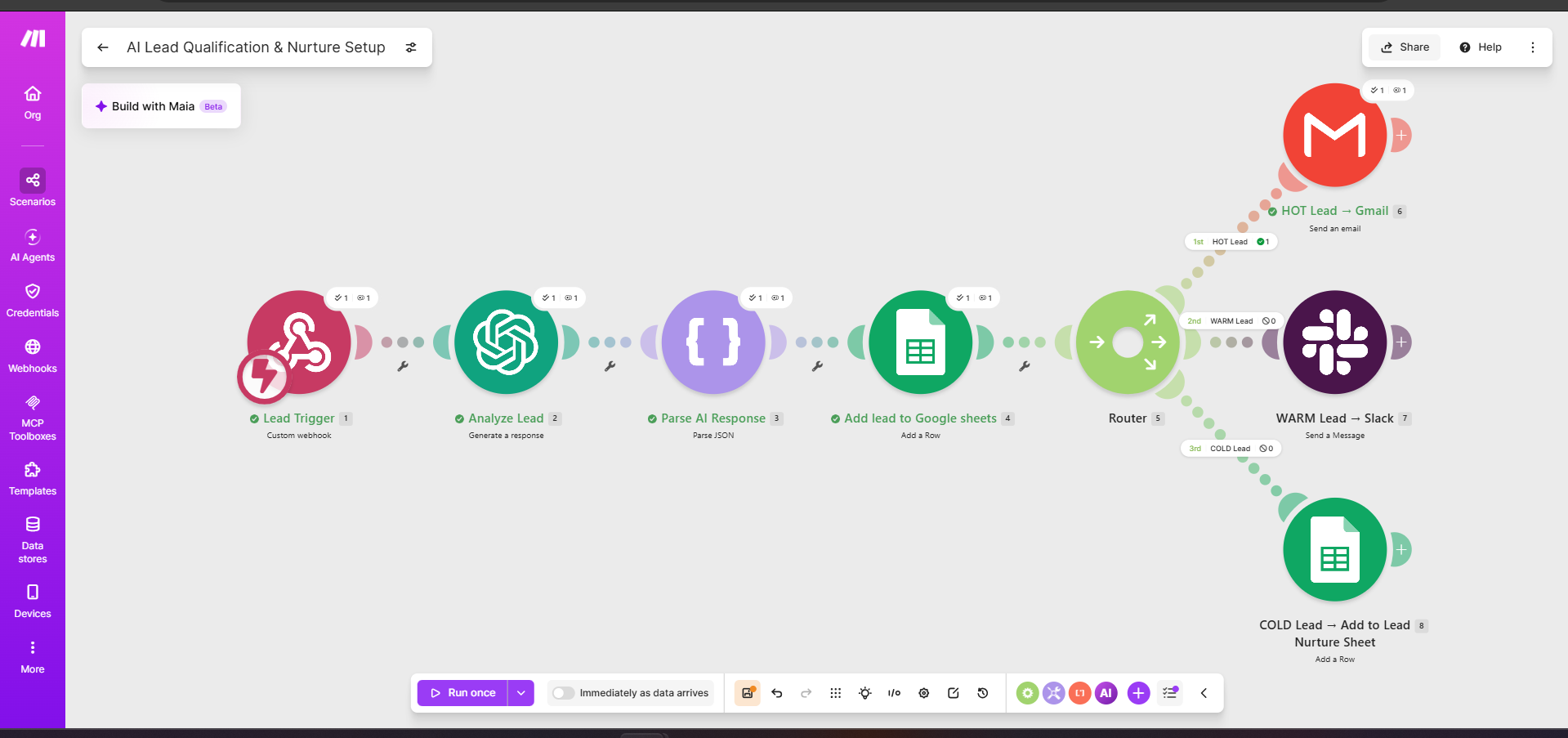
Task: Open the notes icon in toolbar
Action: pyautogui.click(x=954, y=693)
